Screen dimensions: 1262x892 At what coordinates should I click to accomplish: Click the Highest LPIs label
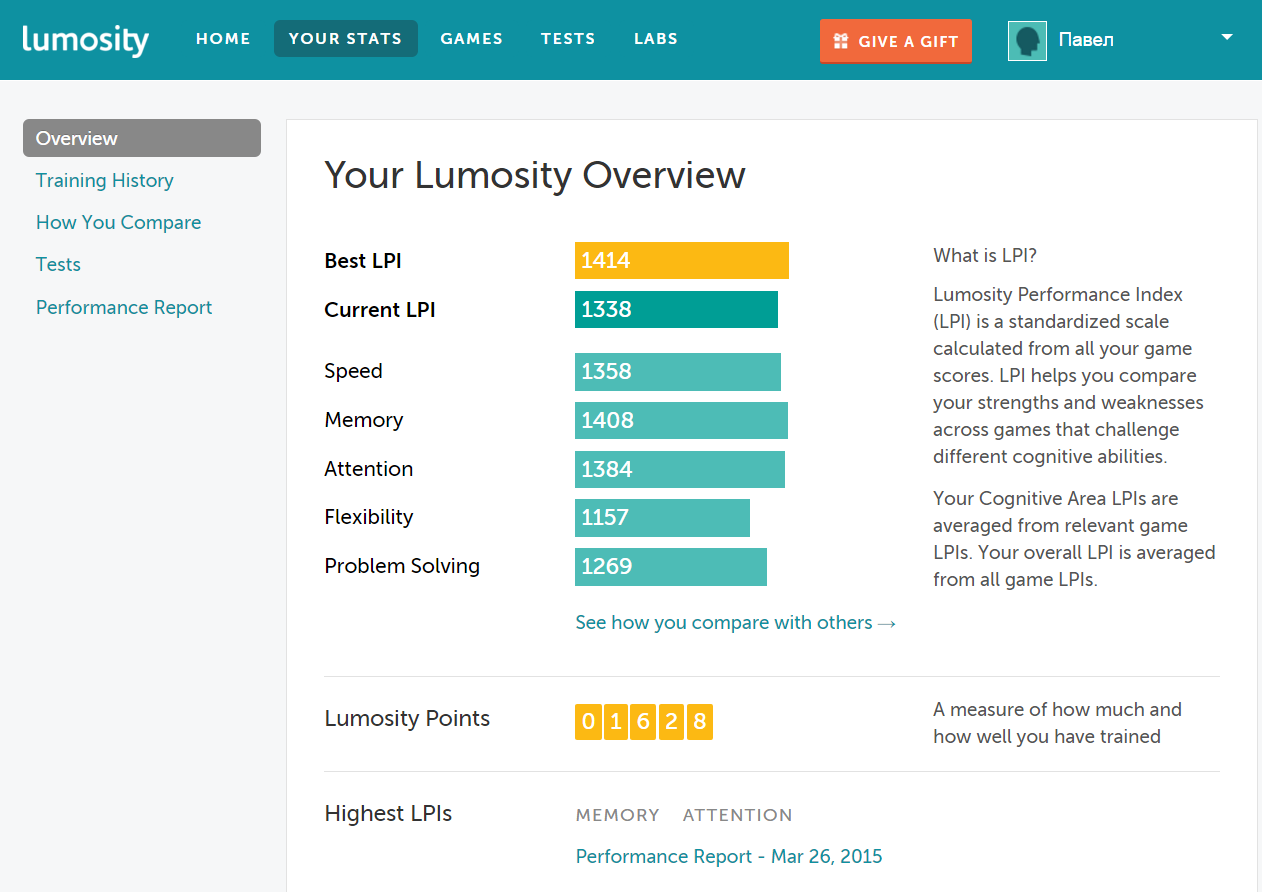coord(388,813)
